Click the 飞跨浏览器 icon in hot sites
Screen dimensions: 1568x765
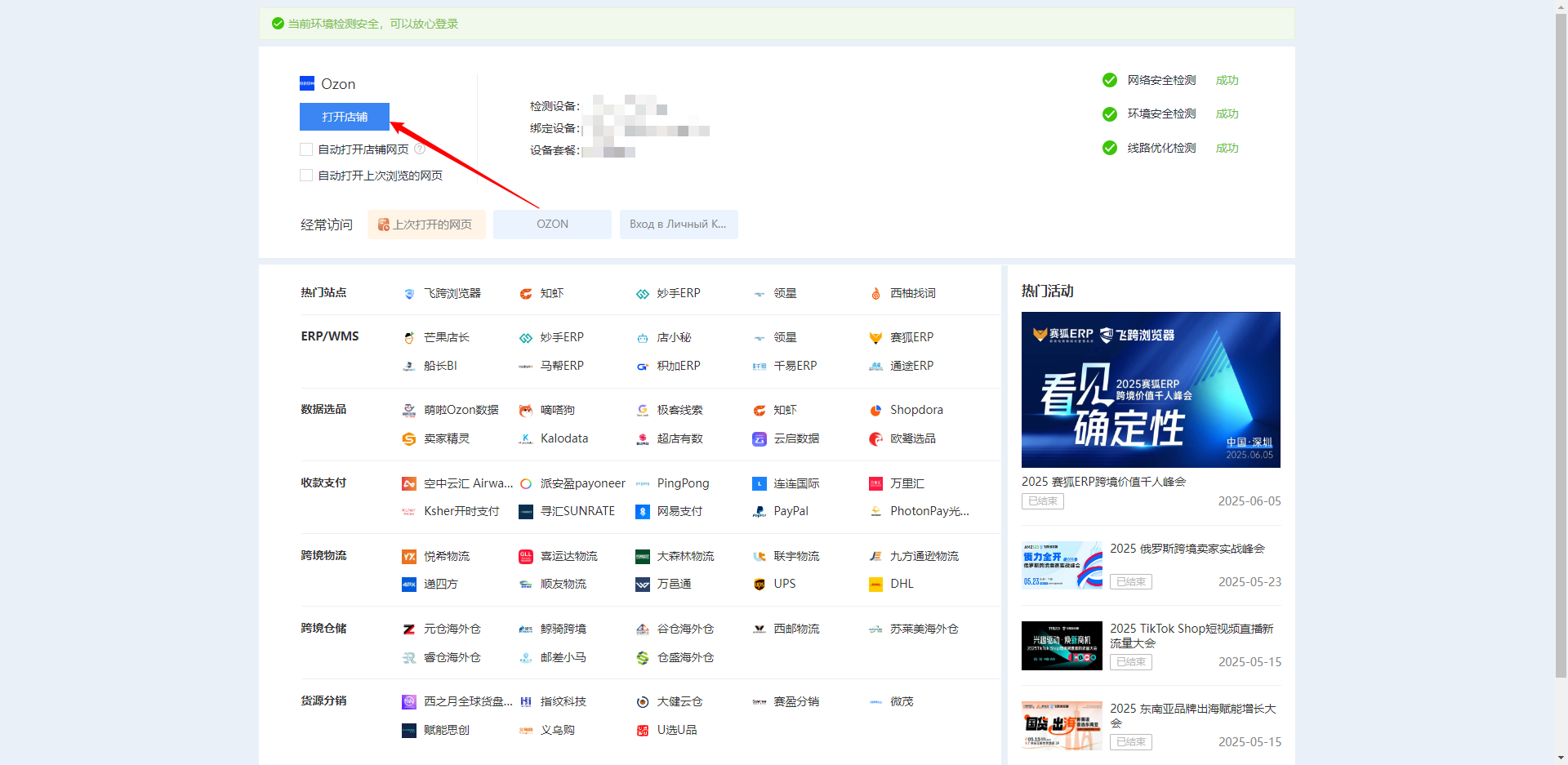[409, 294]
